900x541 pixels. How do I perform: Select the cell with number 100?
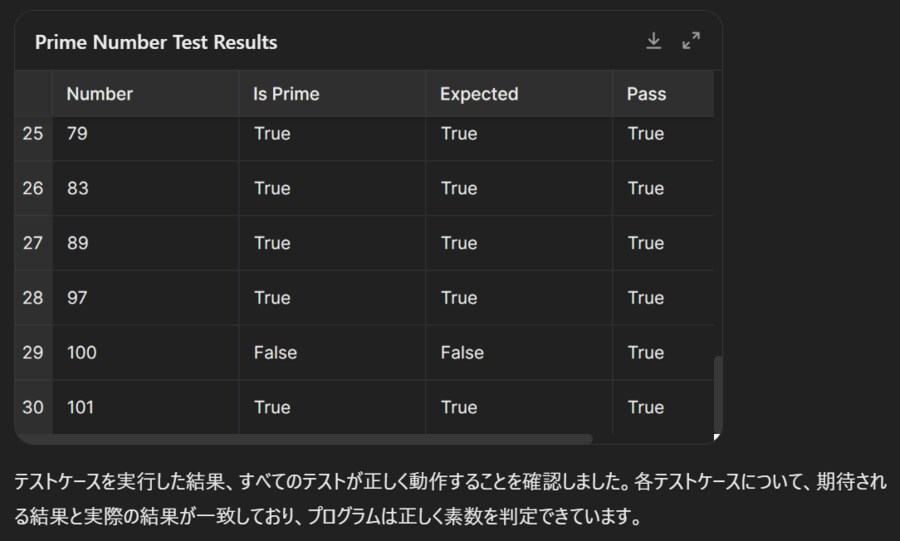tap(82, 353)
